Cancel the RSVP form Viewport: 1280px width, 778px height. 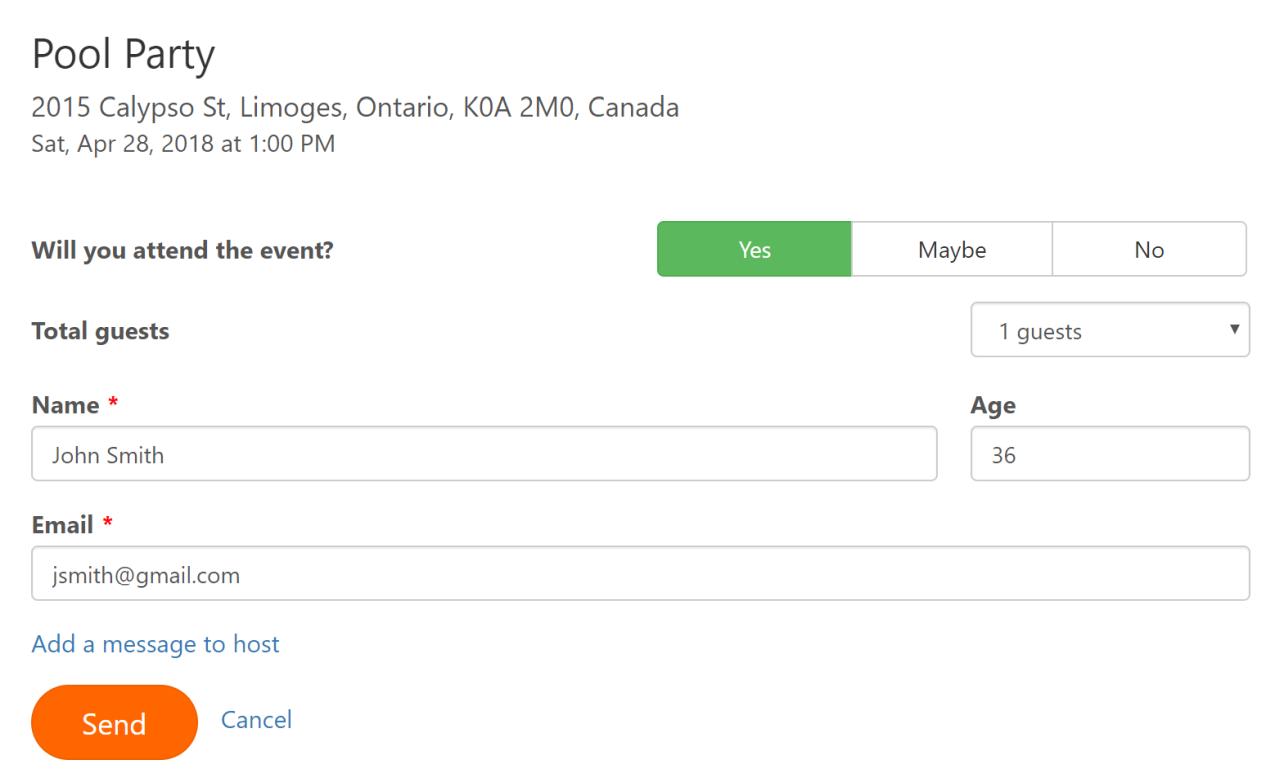(256, 720)
